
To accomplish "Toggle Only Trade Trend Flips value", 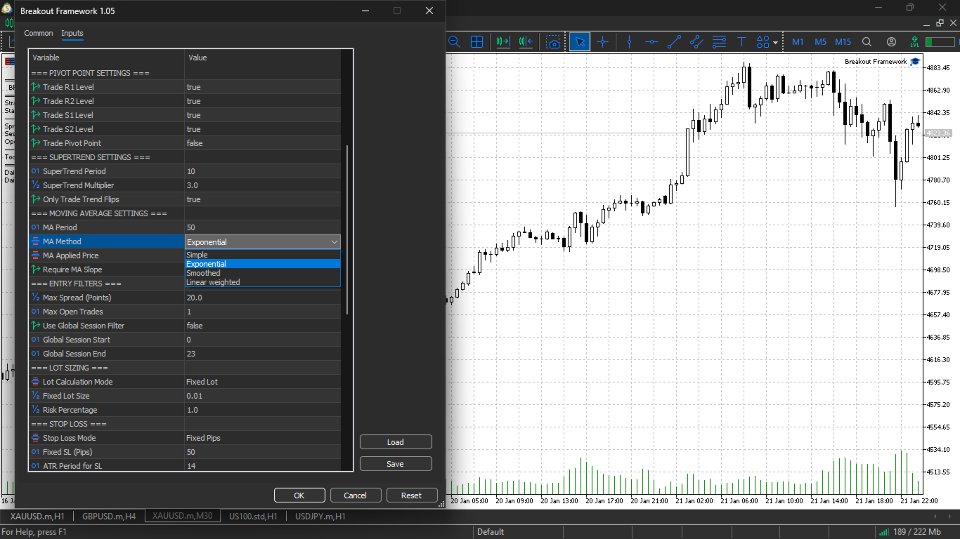I will point(262,200).
